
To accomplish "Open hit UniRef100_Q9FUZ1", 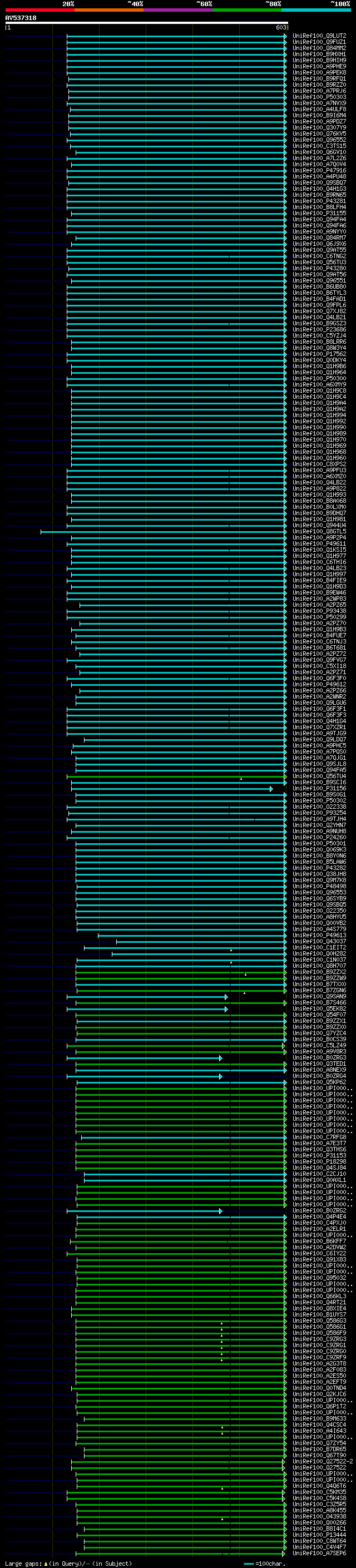I will tap(319, 42).
